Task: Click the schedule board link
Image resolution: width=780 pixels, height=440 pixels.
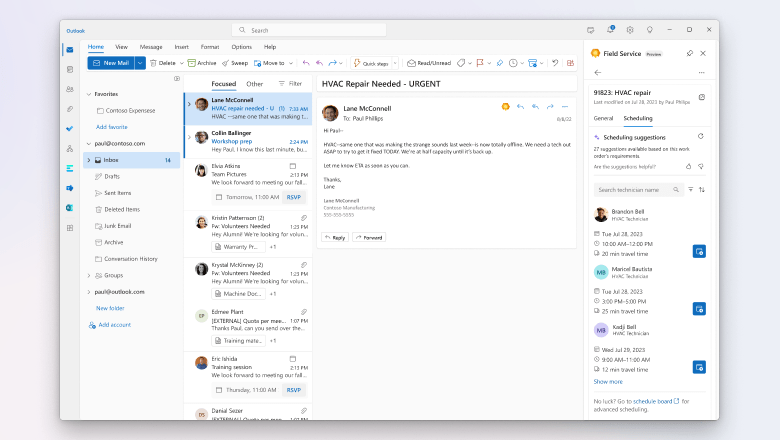Action: pos(653,400)
